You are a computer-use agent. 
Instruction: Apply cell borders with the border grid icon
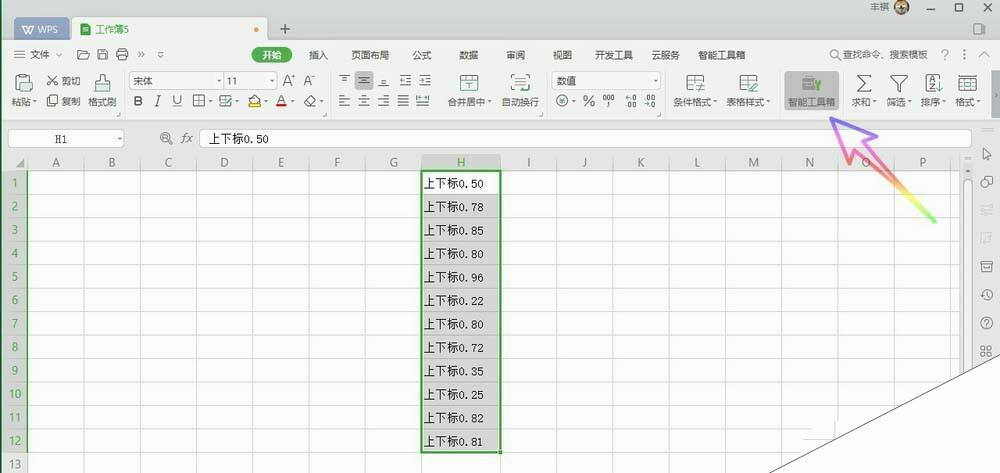[x=198, y=101]
